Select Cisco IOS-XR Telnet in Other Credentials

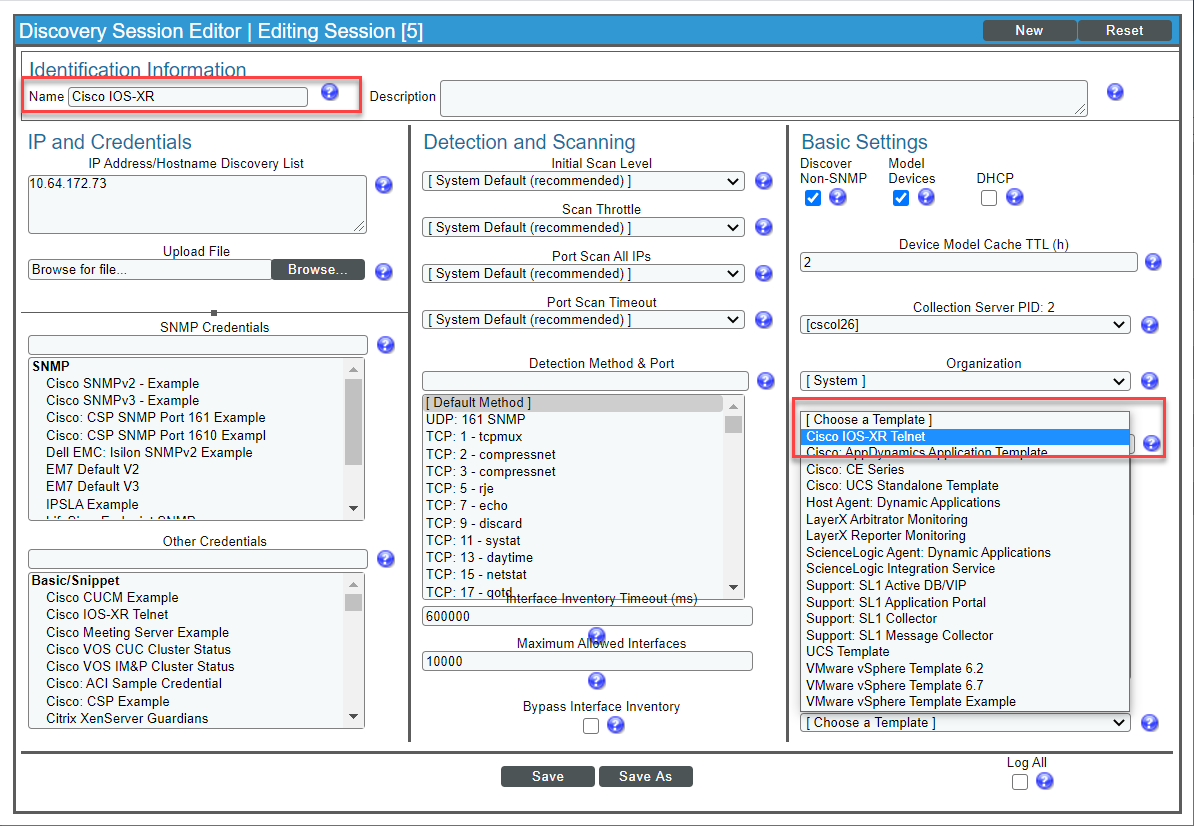(x=107, y=614)
